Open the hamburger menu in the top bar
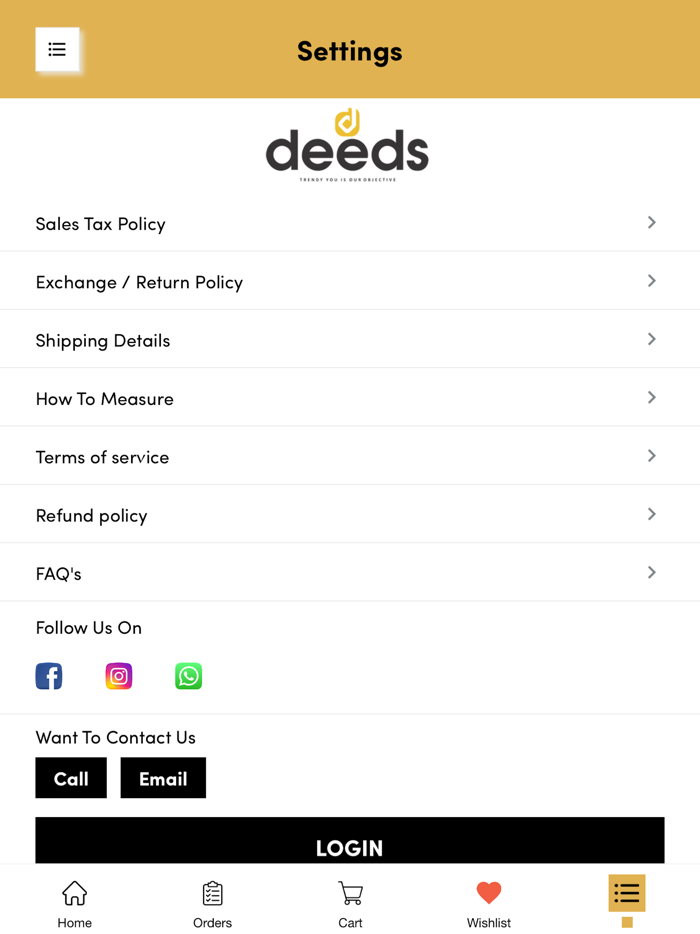This screenshot has width=700, height=934. pos(57,49)
